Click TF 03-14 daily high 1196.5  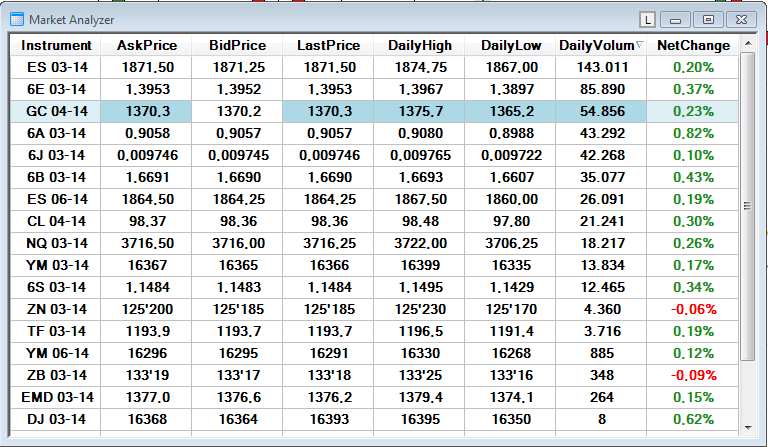coord(420,331)
